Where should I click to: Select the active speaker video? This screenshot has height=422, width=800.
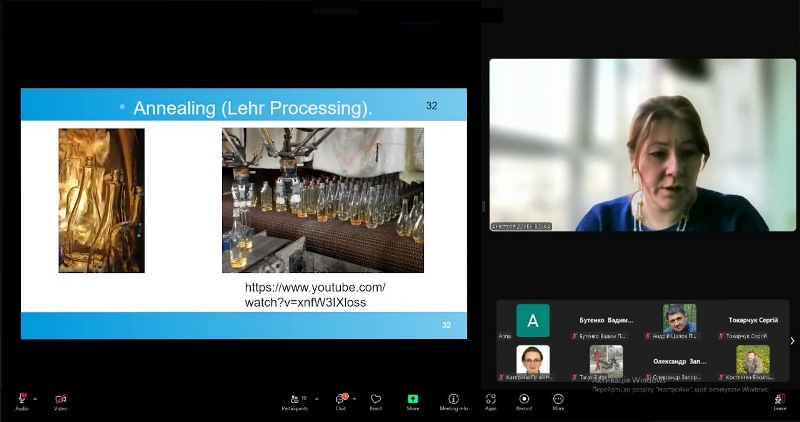(642, 145)
